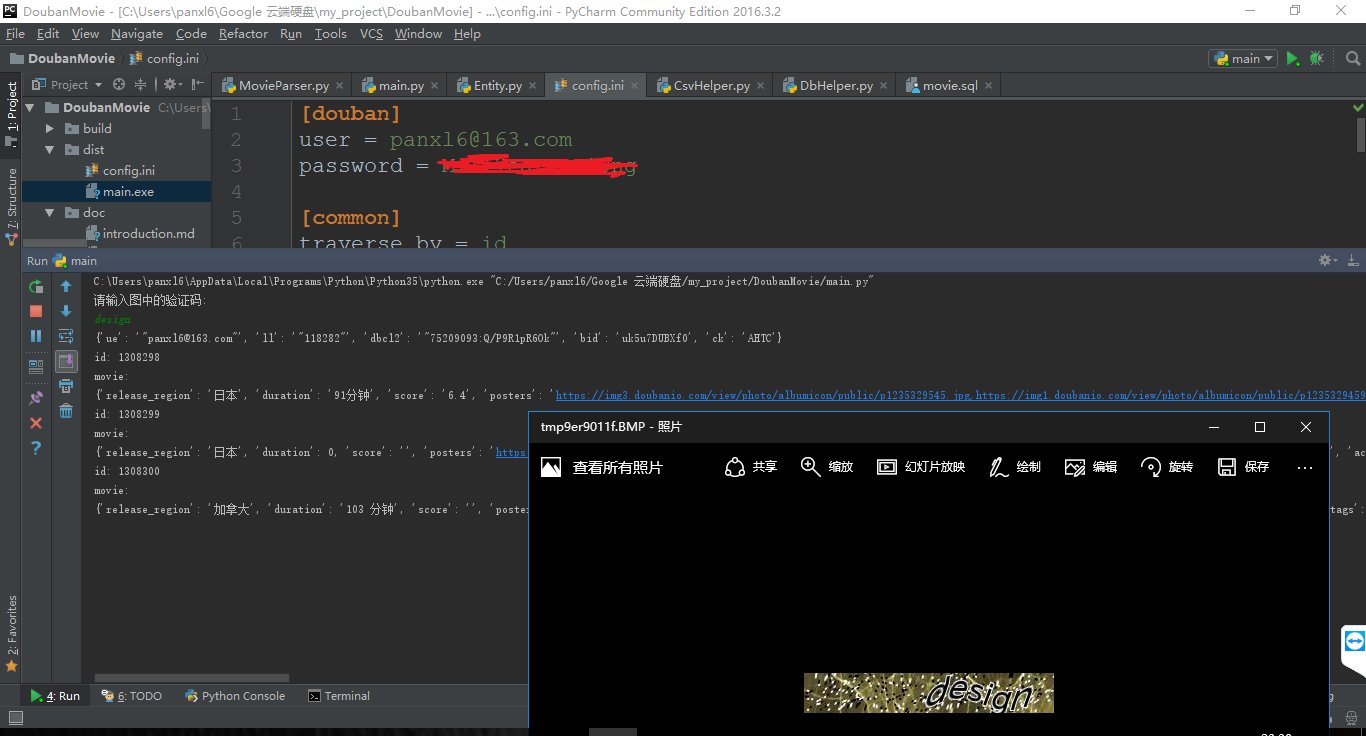Open Run panel help question mark

(x=36, y=448)
